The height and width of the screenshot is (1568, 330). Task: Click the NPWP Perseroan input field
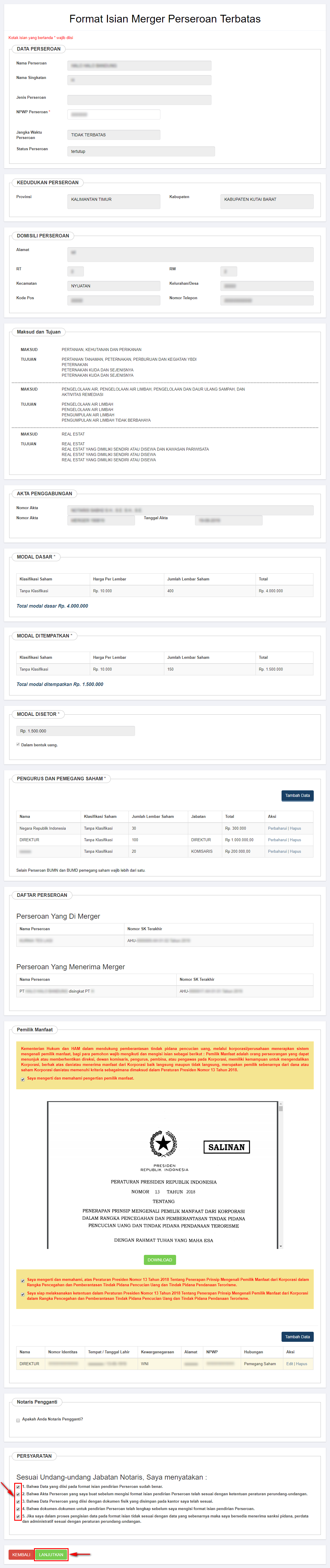click(x=114, y=114)
